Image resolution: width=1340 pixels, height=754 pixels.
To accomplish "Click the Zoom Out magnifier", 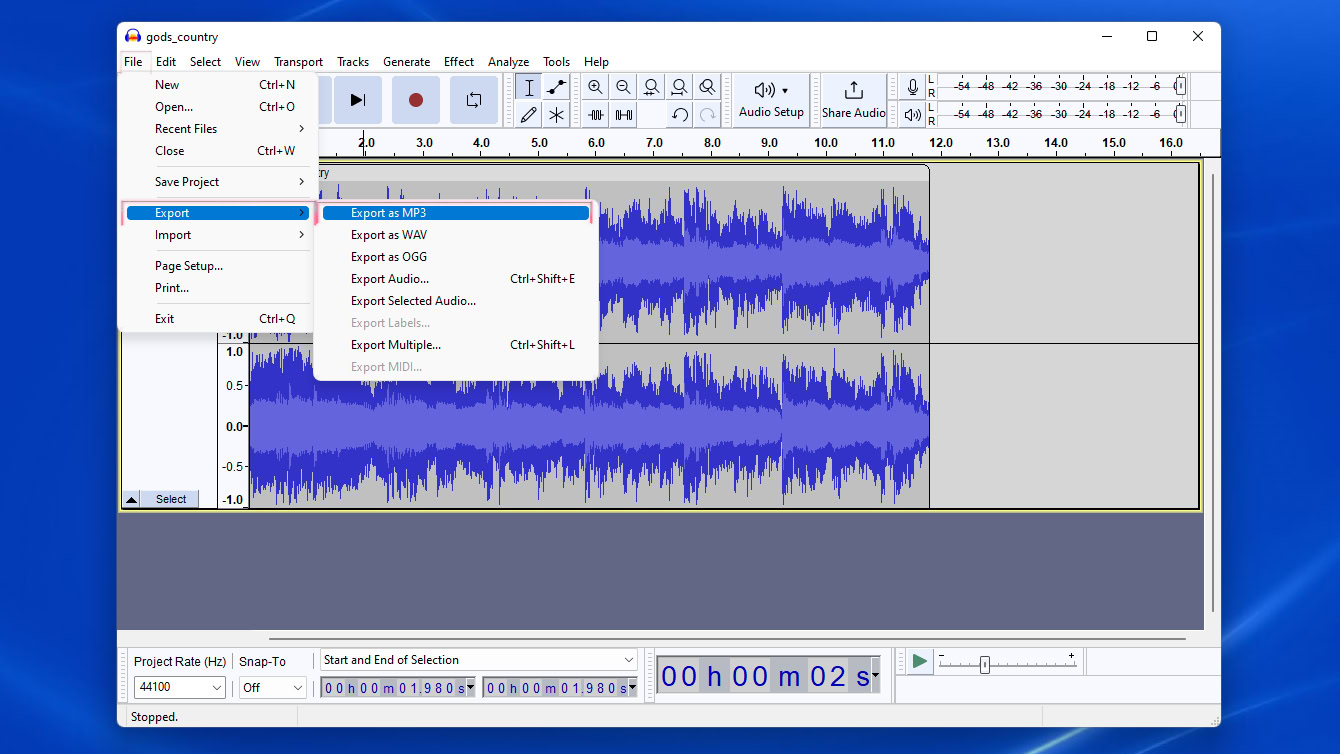I will (x=624, y=87).
